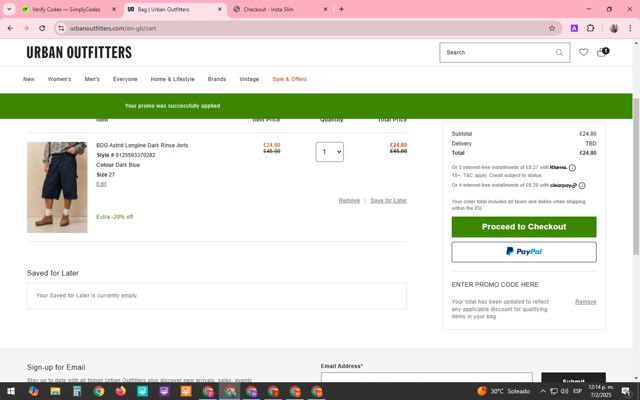Open Chrome profile avatar
Screen dimensions: 640x400
[613, 28]
